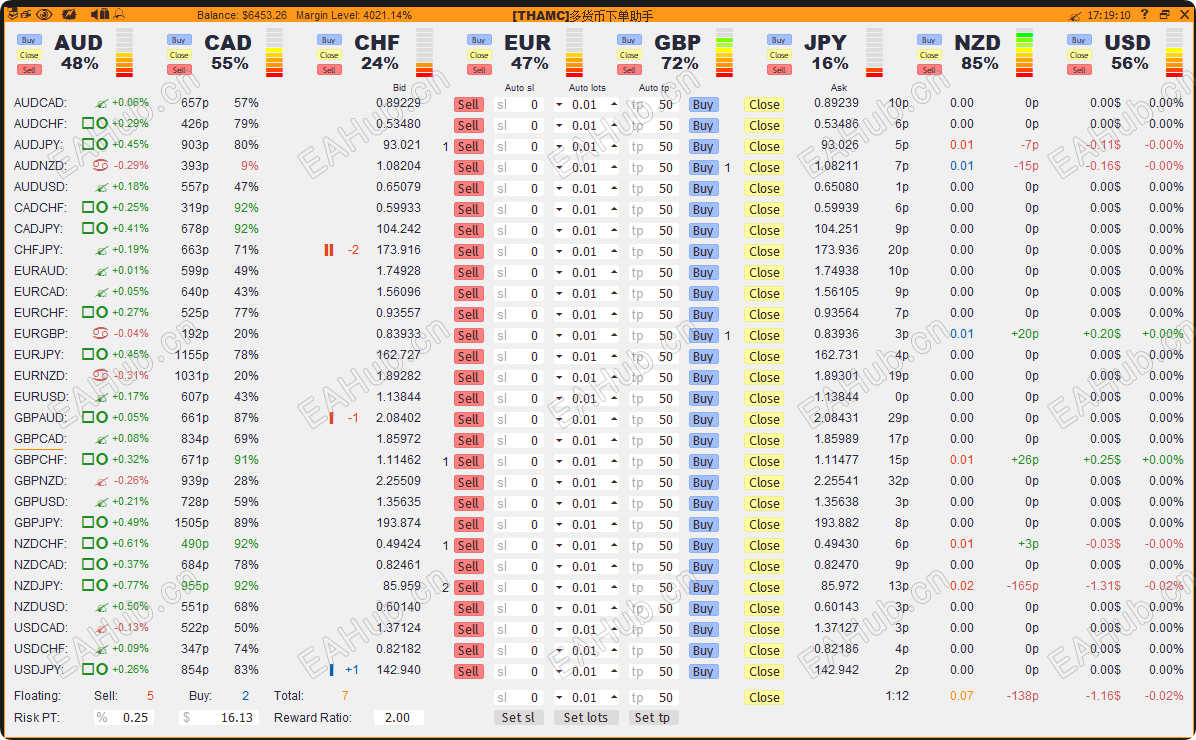1196x740 pixels.
Task: Click the square-circle icon in the GBPJPY row
Action: [x=95, y=523]
